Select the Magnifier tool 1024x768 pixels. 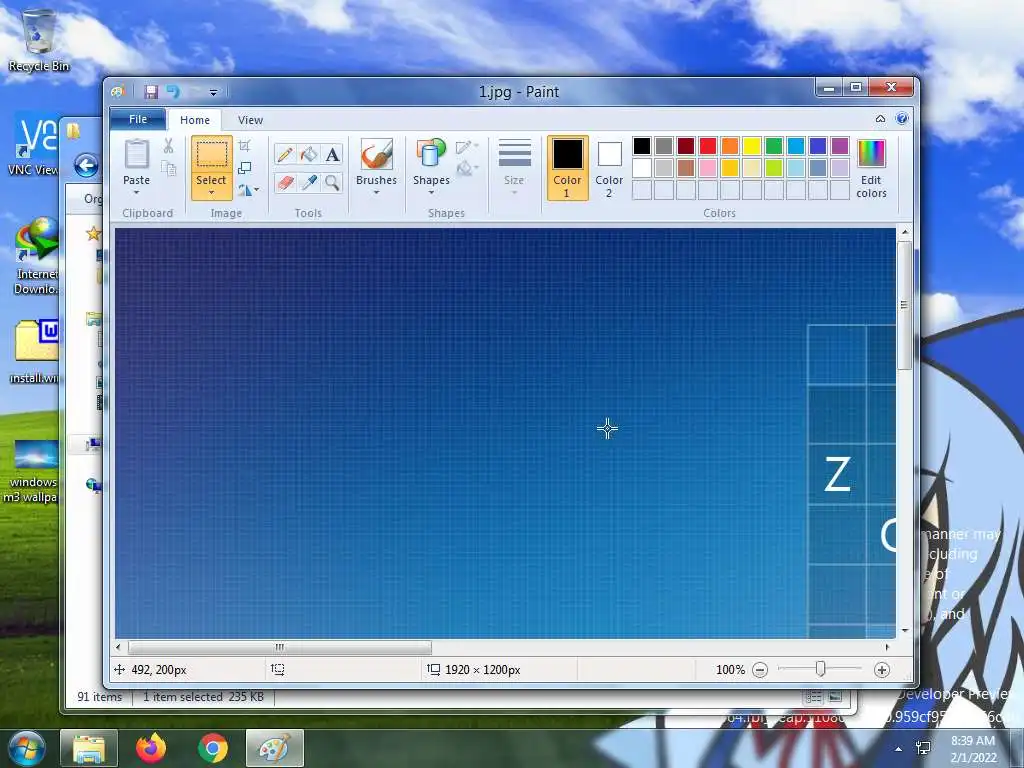tap(332, 182)
